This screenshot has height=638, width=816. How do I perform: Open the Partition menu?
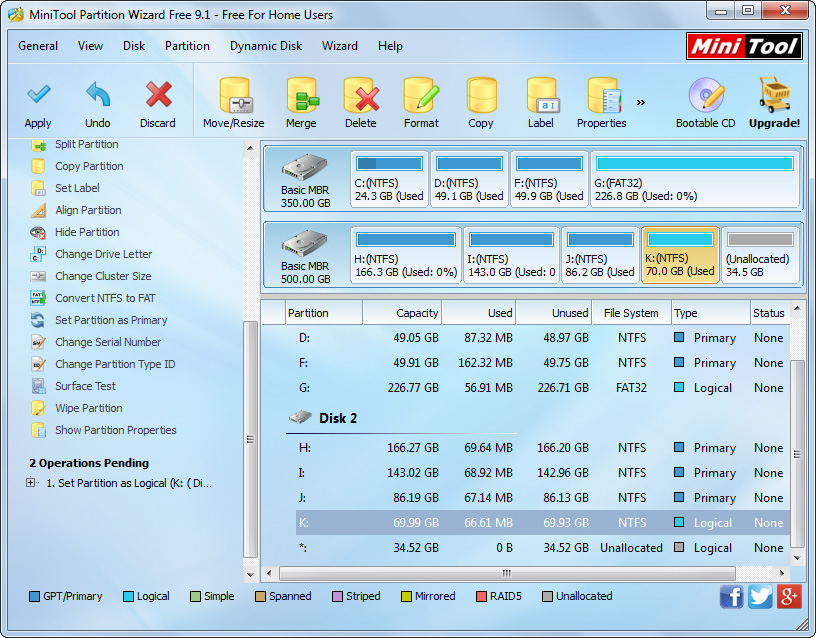coord(187,46)
